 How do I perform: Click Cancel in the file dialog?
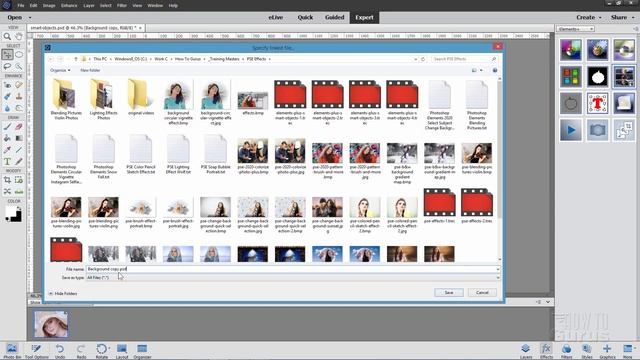click(x=482, y=293)
